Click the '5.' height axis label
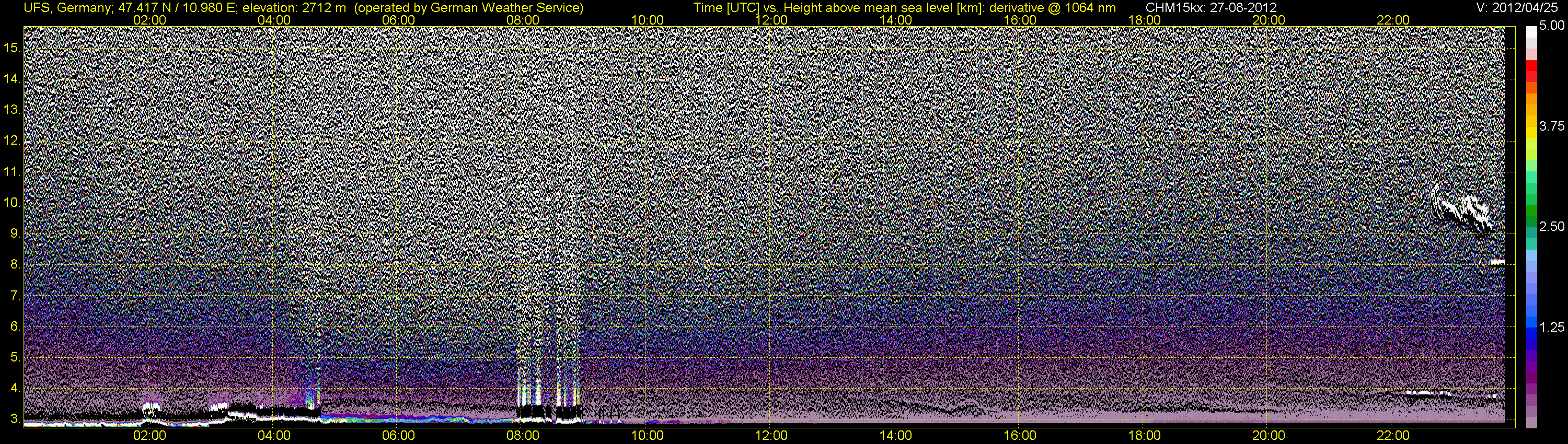This screenshot has width=1568, height=444. (x=15, y=357)
